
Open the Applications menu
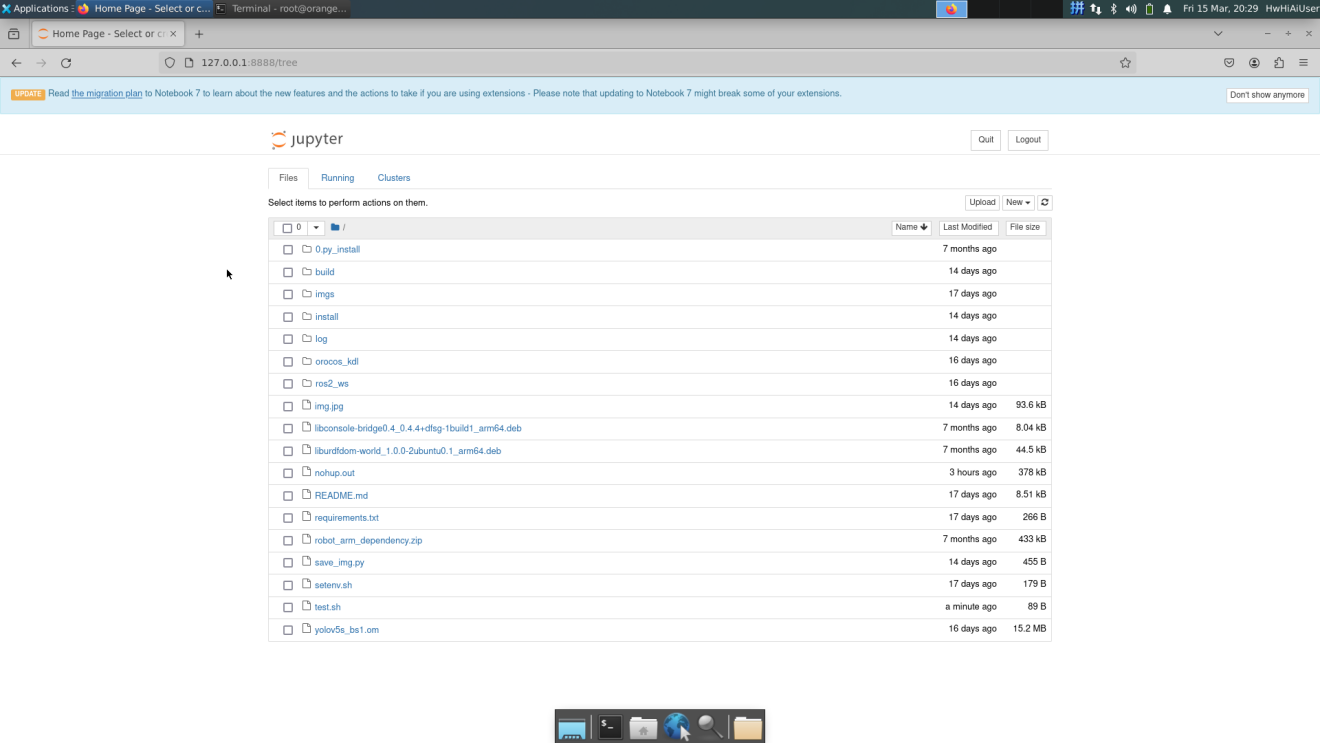click(35, 9)
